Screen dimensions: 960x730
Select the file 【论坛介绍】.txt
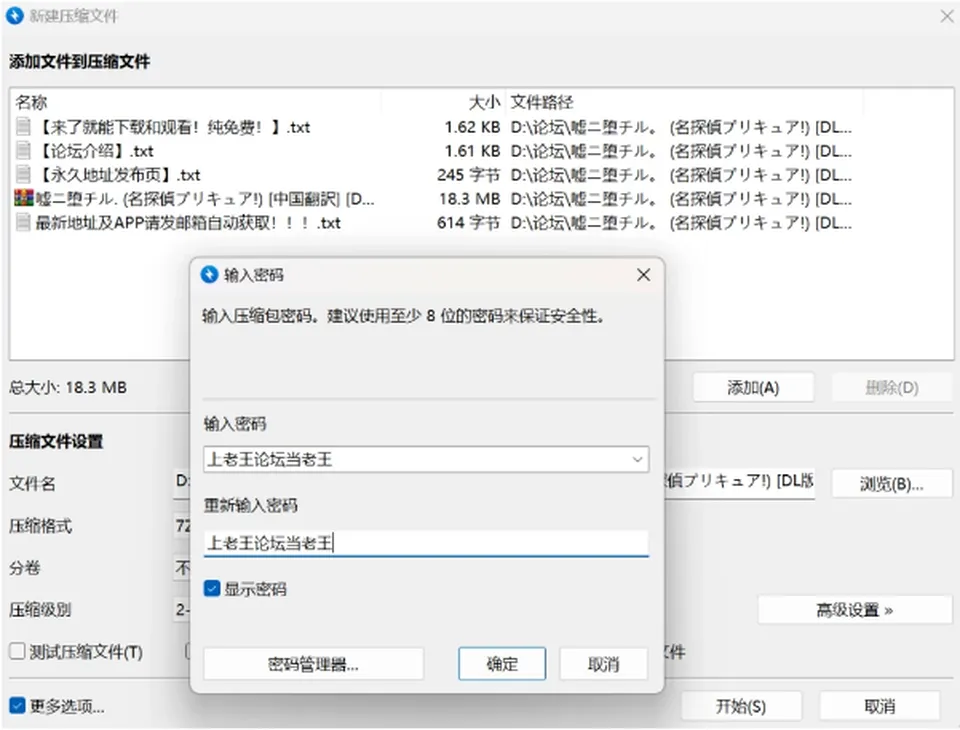point(95,151)
